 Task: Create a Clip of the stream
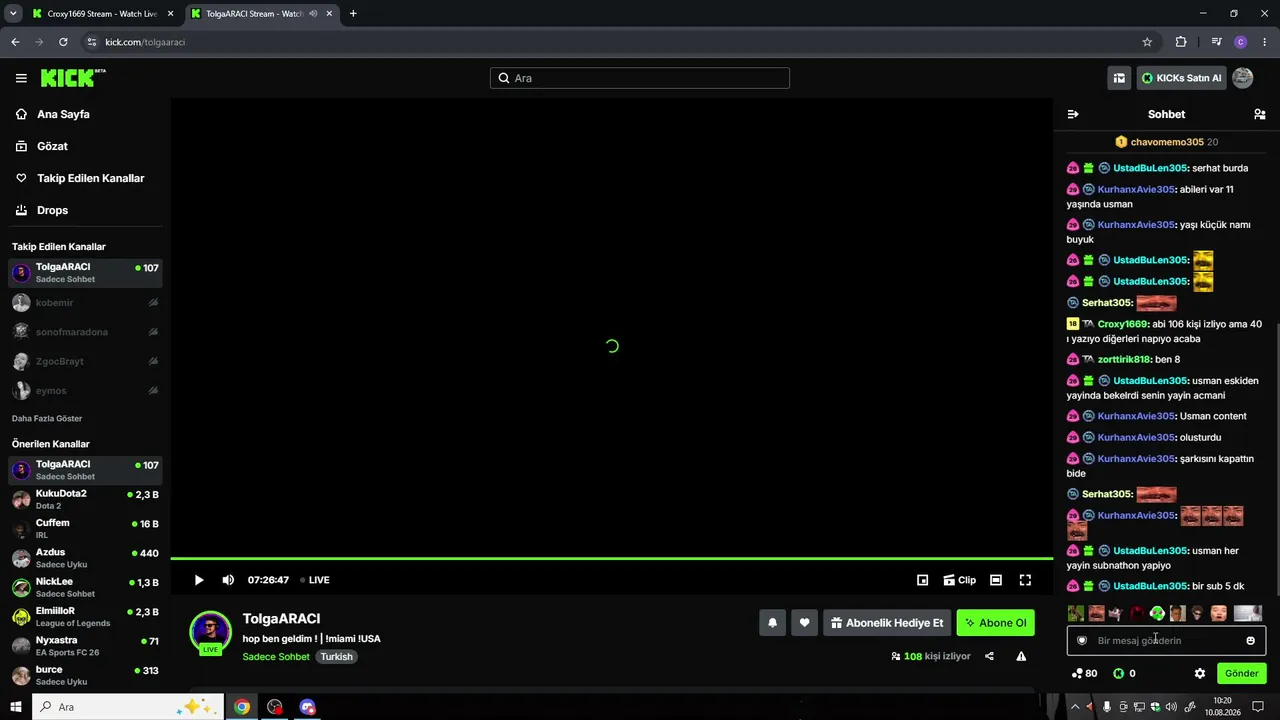959,580
